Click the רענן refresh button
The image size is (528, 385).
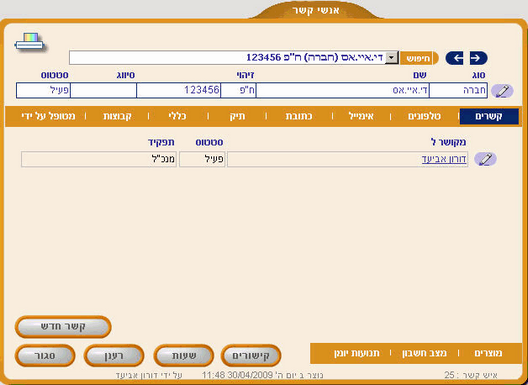(114, 355)
